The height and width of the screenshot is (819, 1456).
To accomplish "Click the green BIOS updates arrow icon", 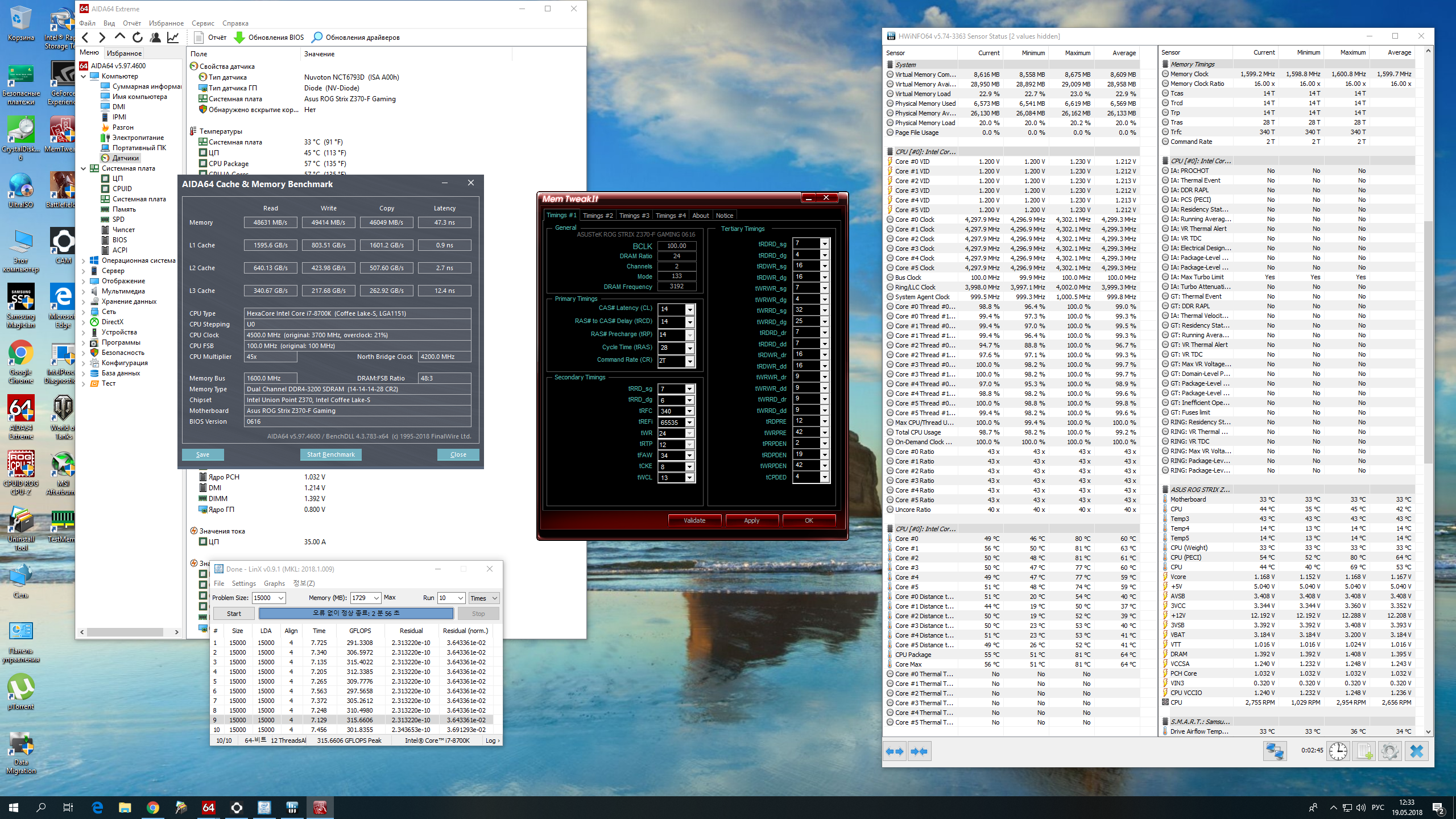I will 239,38.
